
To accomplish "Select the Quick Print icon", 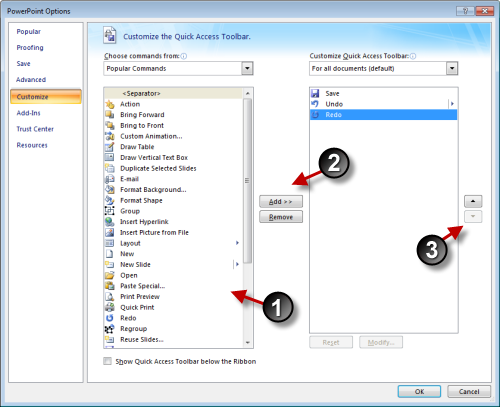I will click(110, 307).
